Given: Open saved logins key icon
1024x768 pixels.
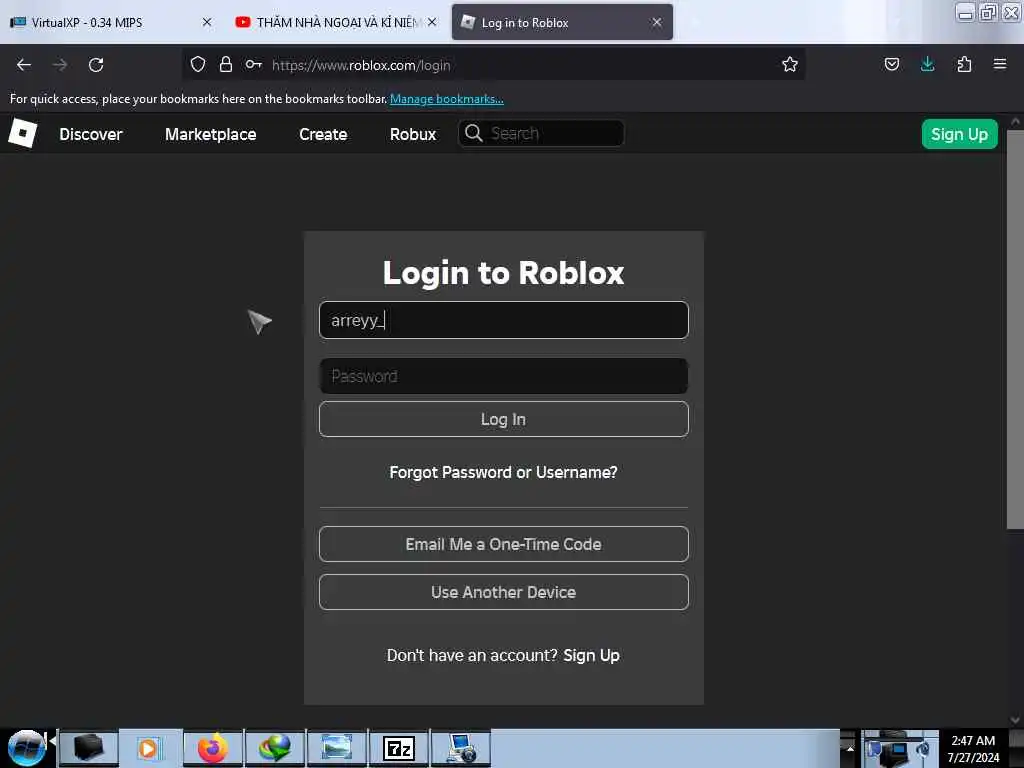Looking at the screenshot, I should (253, 64).
